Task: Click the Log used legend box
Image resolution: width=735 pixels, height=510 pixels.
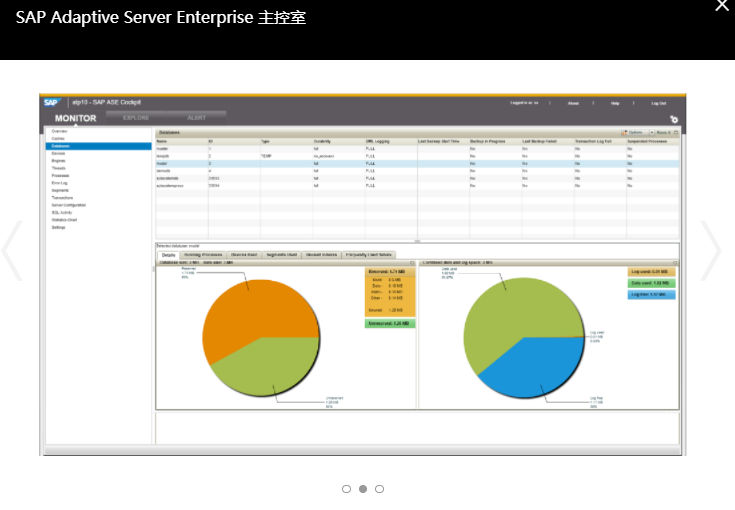Action: click(652, 272)
